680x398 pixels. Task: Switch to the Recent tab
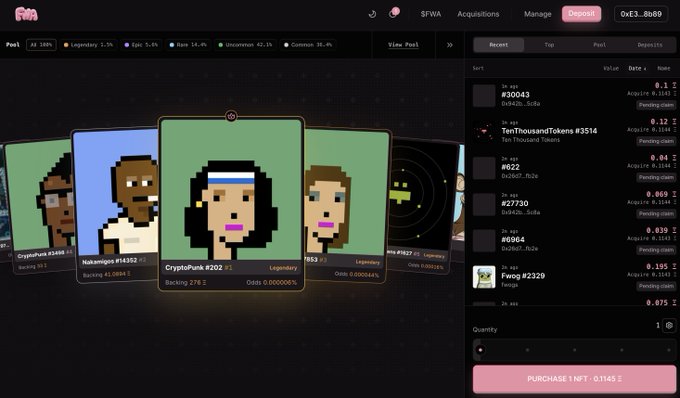[499, 45]
